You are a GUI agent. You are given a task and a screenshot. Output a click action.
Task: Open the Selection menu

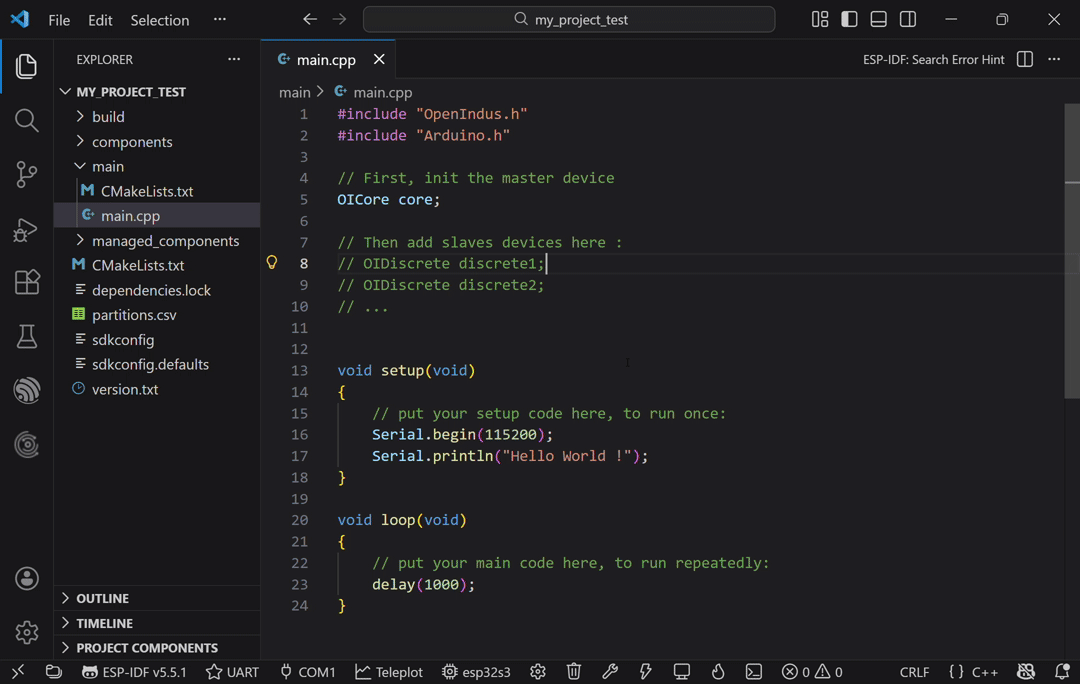point(159,20)
